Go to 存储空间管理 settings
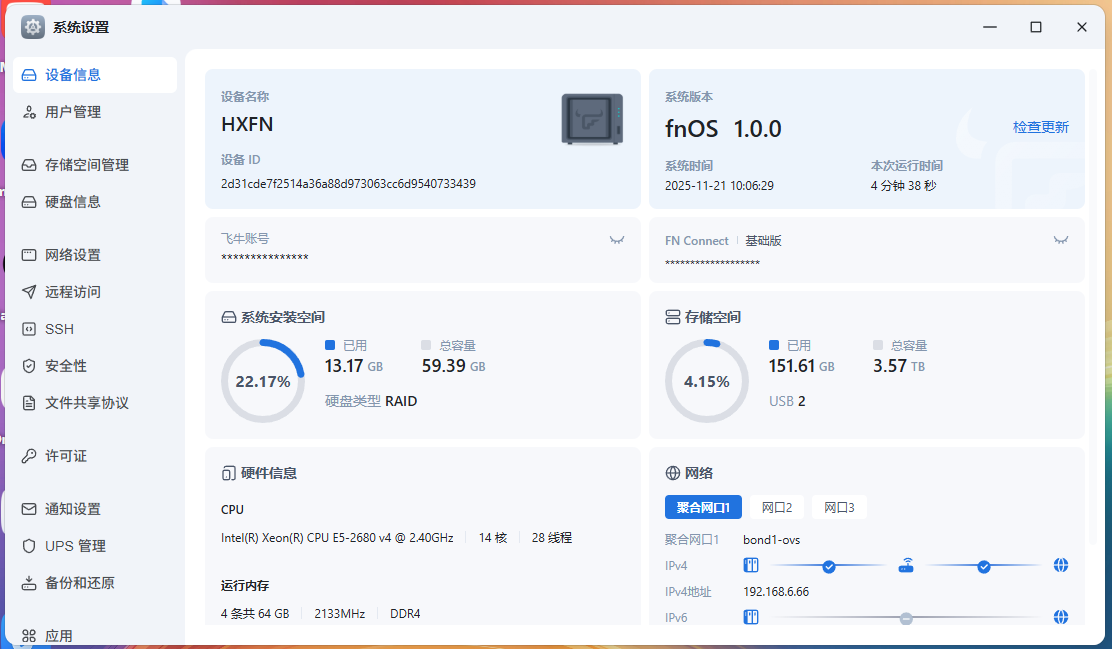 pos(94,165)
